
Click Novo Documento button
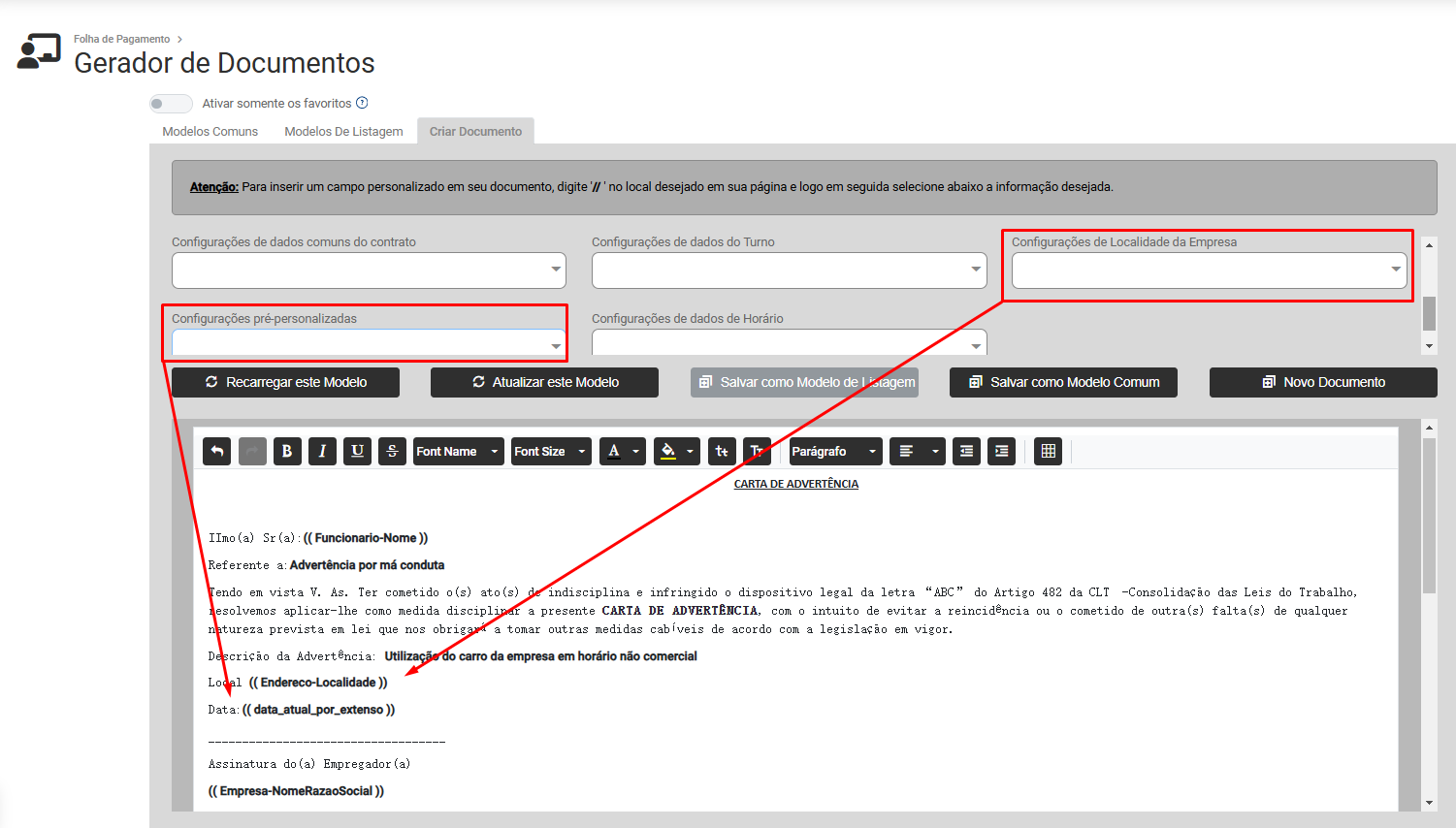[1323, 382]
